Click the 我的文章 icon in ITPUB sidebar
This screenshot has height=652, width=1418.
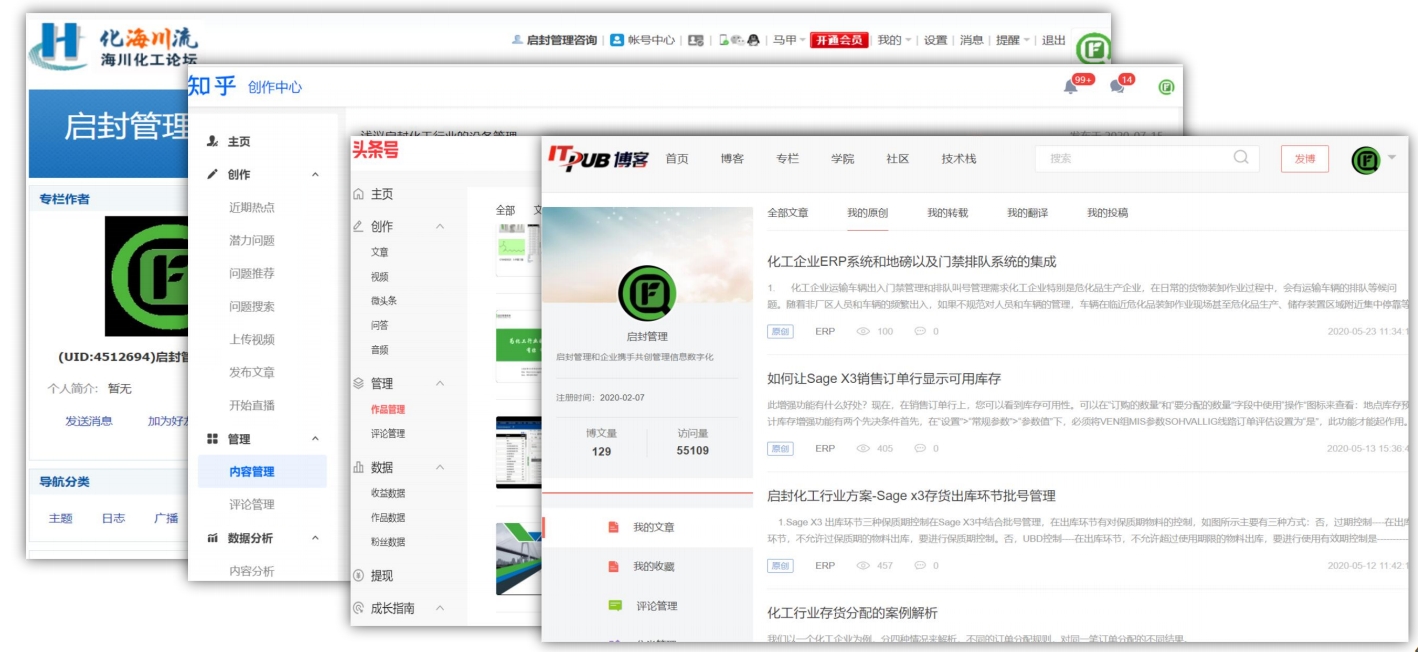[x=613, y=527]
